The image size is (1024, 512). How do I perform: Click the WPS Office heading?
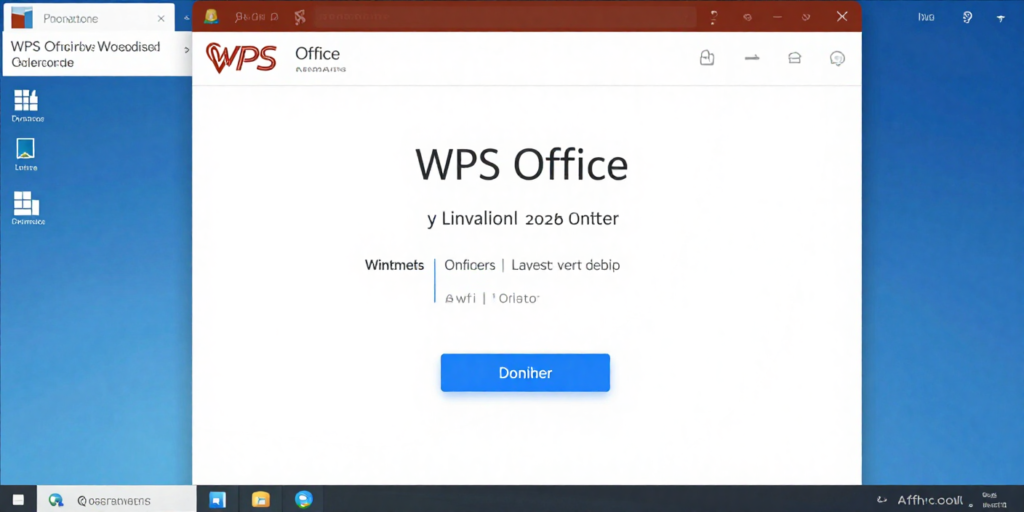[x=521, y=165]
